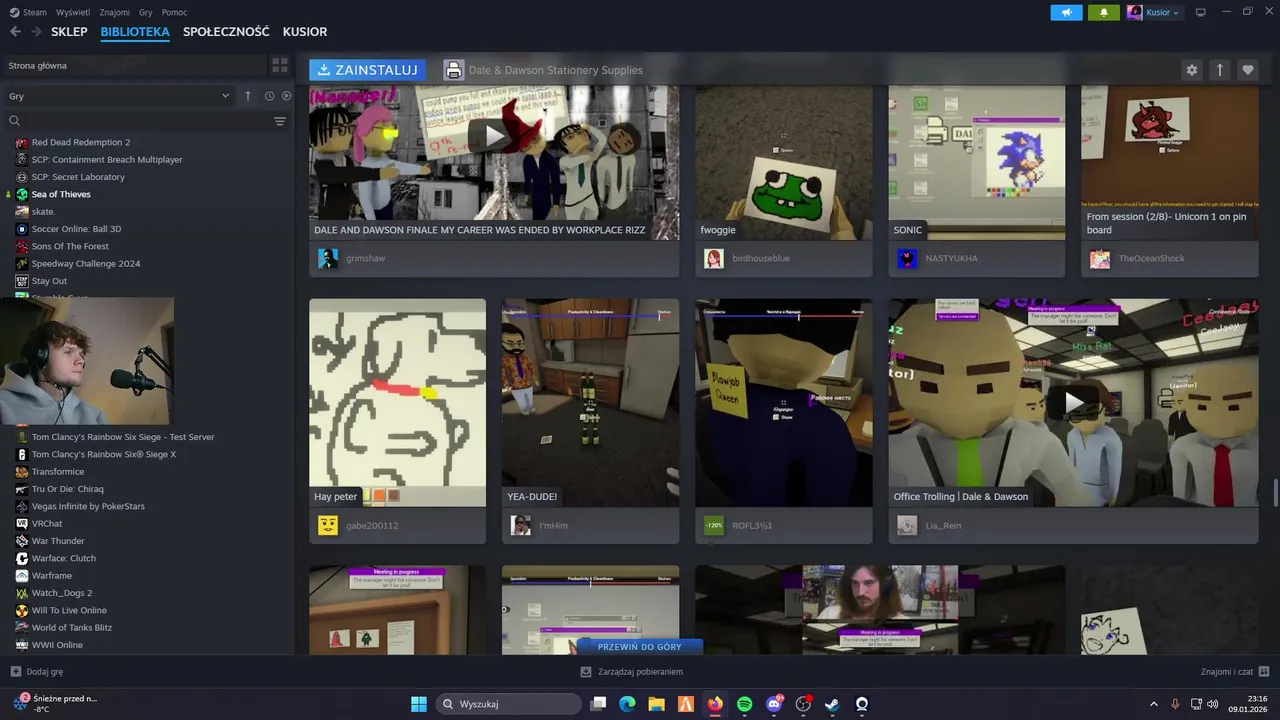
Task: Open the SONIC pixel art screenshot
Action: pyautogui.click(x=977, y=163)
